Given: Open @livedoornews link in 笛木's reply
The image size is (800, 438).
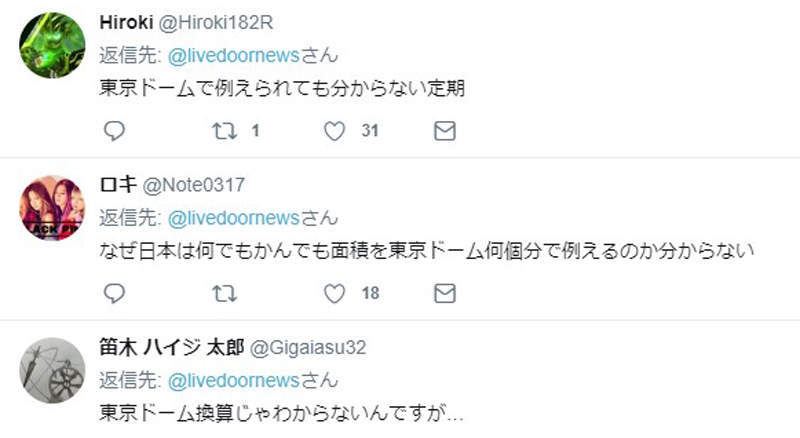Looking at the screenshot, I should click(x=234, y=380).
